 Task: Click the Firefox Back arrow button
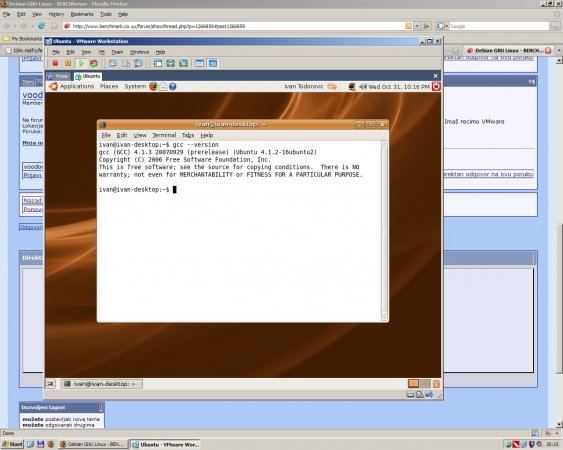6,26
